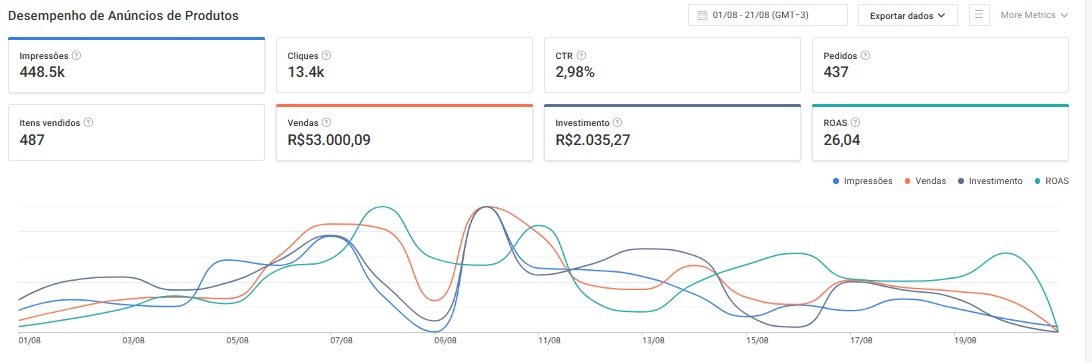Select the Itens vendidos metric card
The width and height of the screenshot is (1092, 363).
136,132
